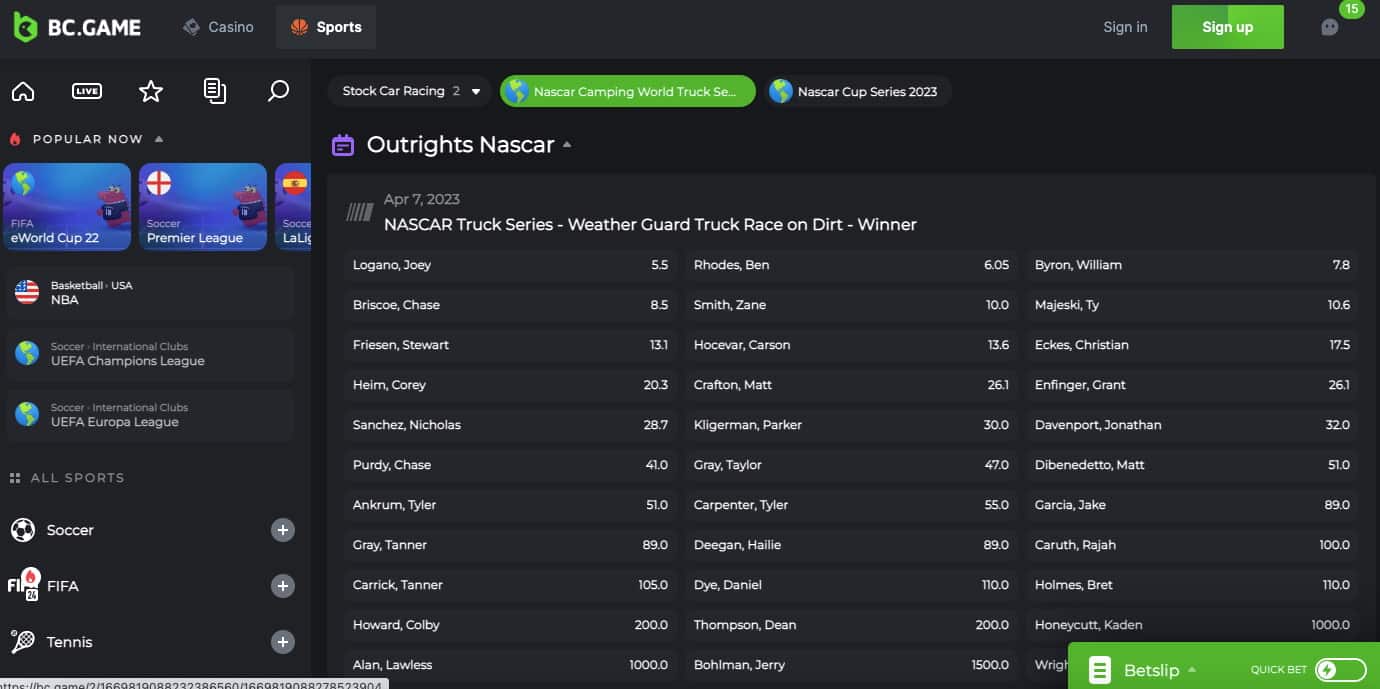Open the NBA basketball link
1380x689 pixels.
pyautogui.click(x=150, y=293)
